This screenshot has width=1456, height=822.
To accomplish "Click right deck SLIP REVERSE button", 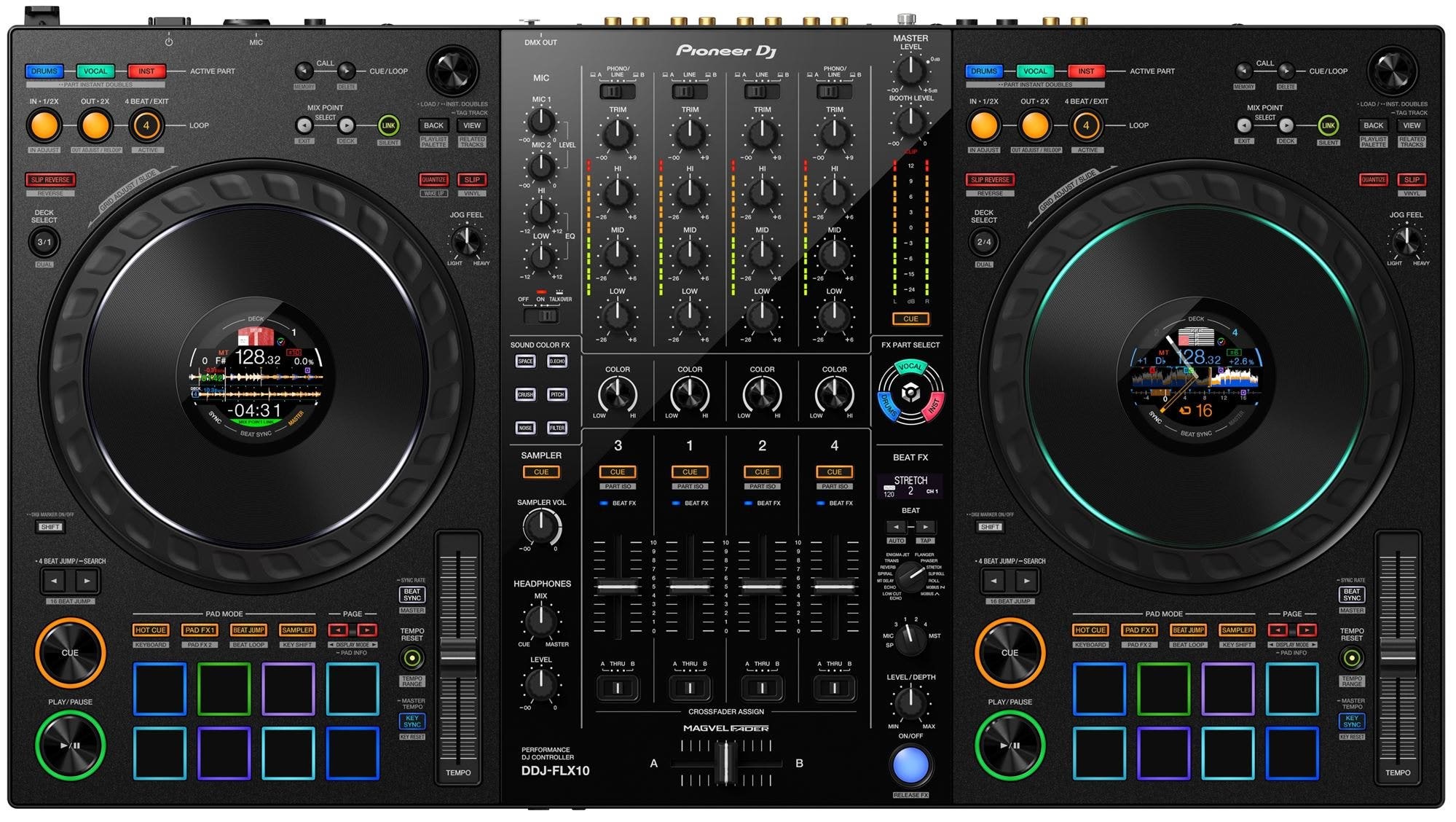I will [x=990, y=179].
